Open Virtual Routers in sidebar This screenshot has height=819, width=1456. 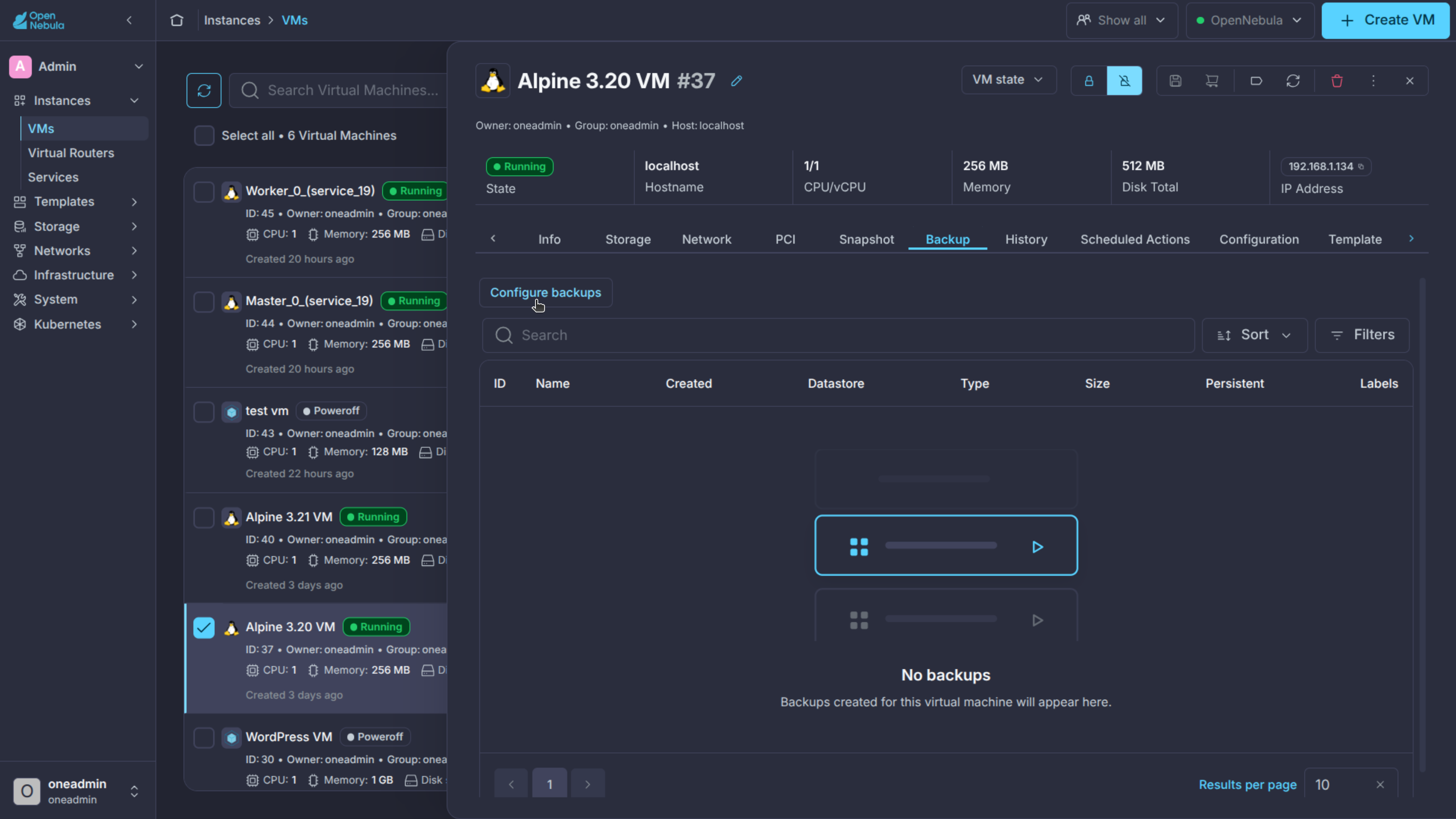pyautogui.click(x=71, y=153)
